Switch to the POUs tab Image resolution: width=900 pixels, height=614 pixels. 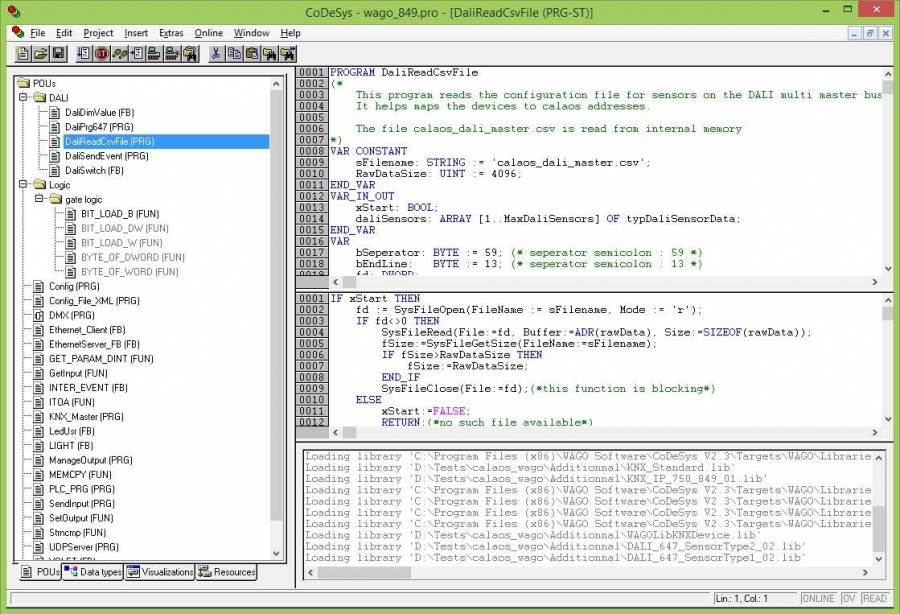click(x=41, y=572)
